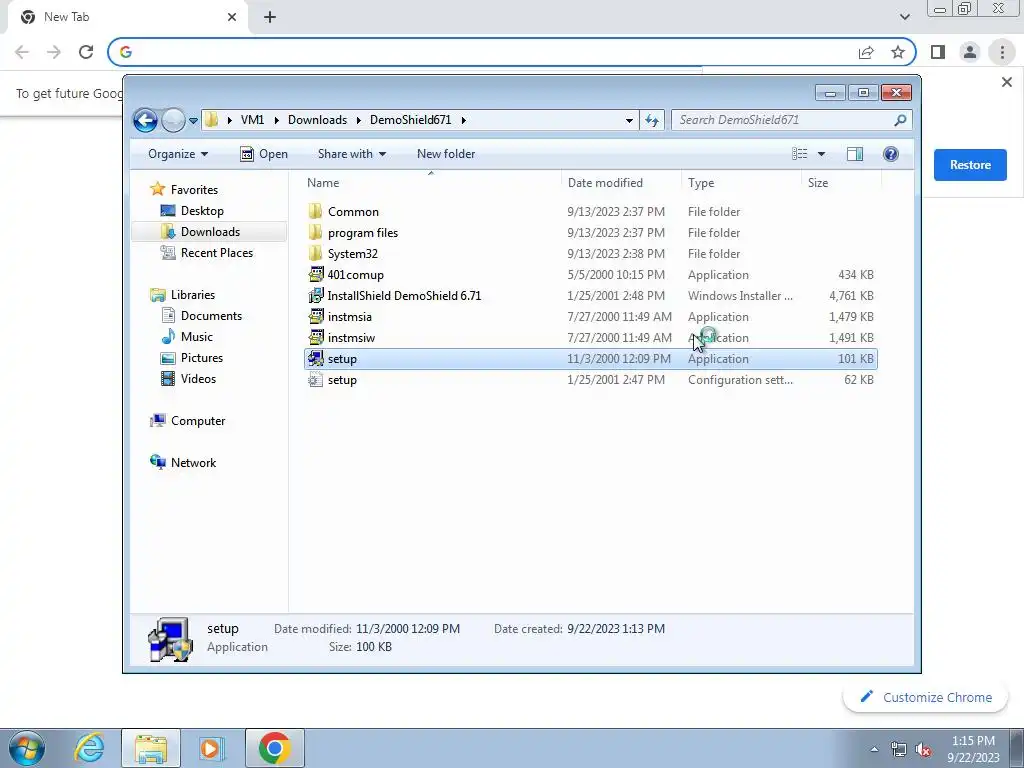Open the Organize menu
The image size is (1024, 768).
coord(178,154)
